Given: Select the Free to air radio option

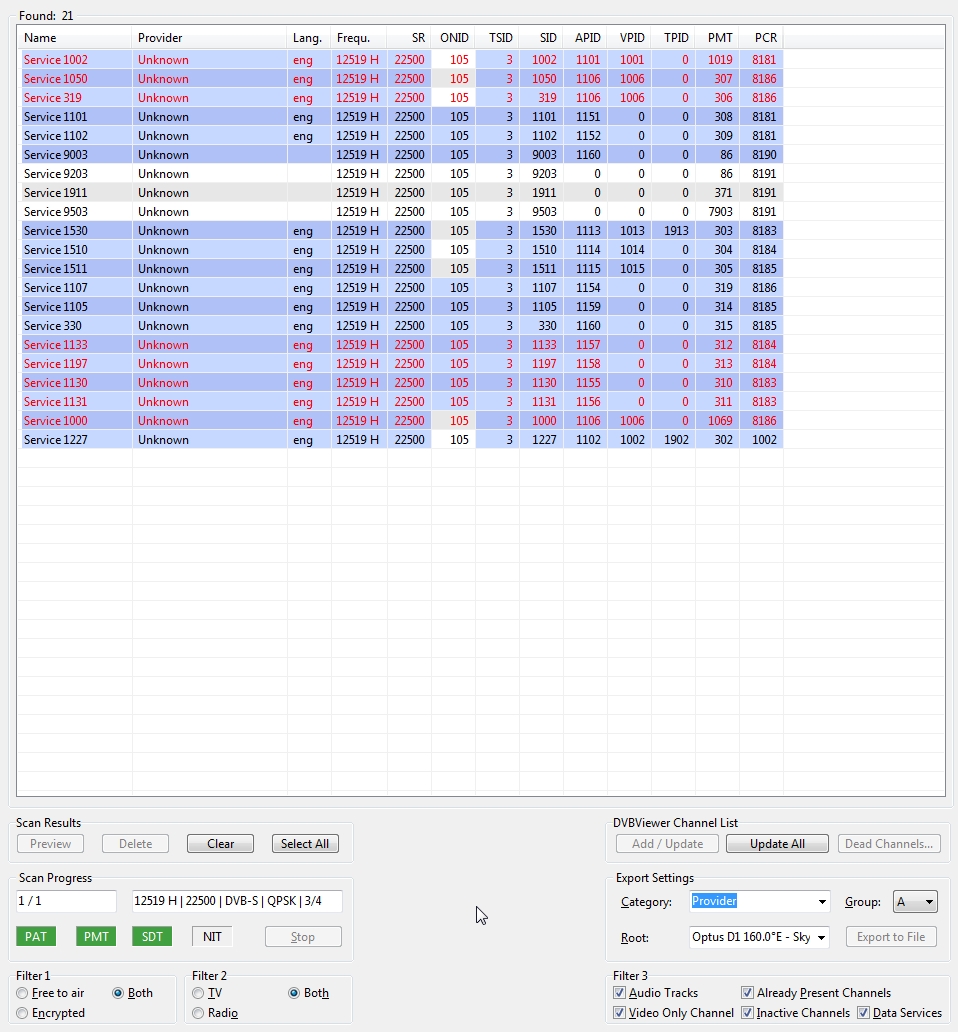Looking at the screenshot, I should pos(23,993).
